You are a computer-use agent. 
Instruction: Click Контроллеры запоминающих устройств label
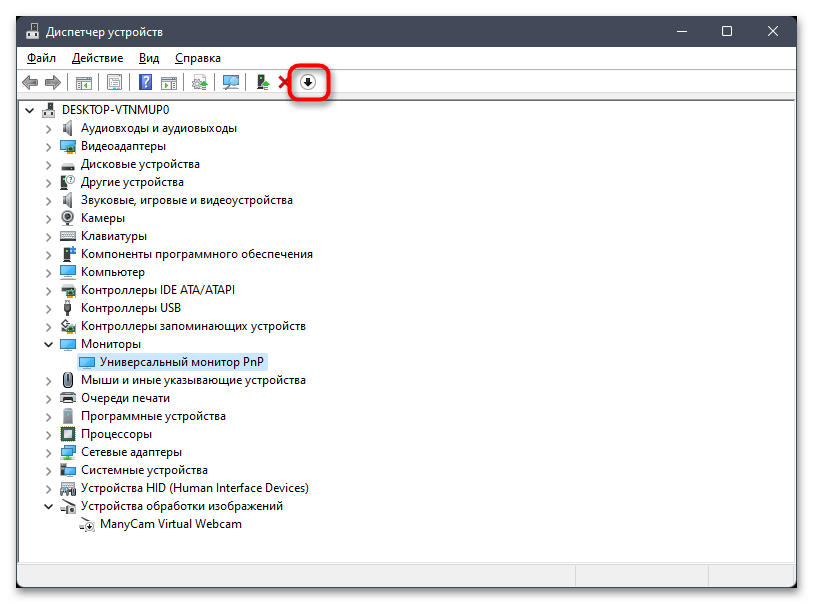[x=193, y=326]
